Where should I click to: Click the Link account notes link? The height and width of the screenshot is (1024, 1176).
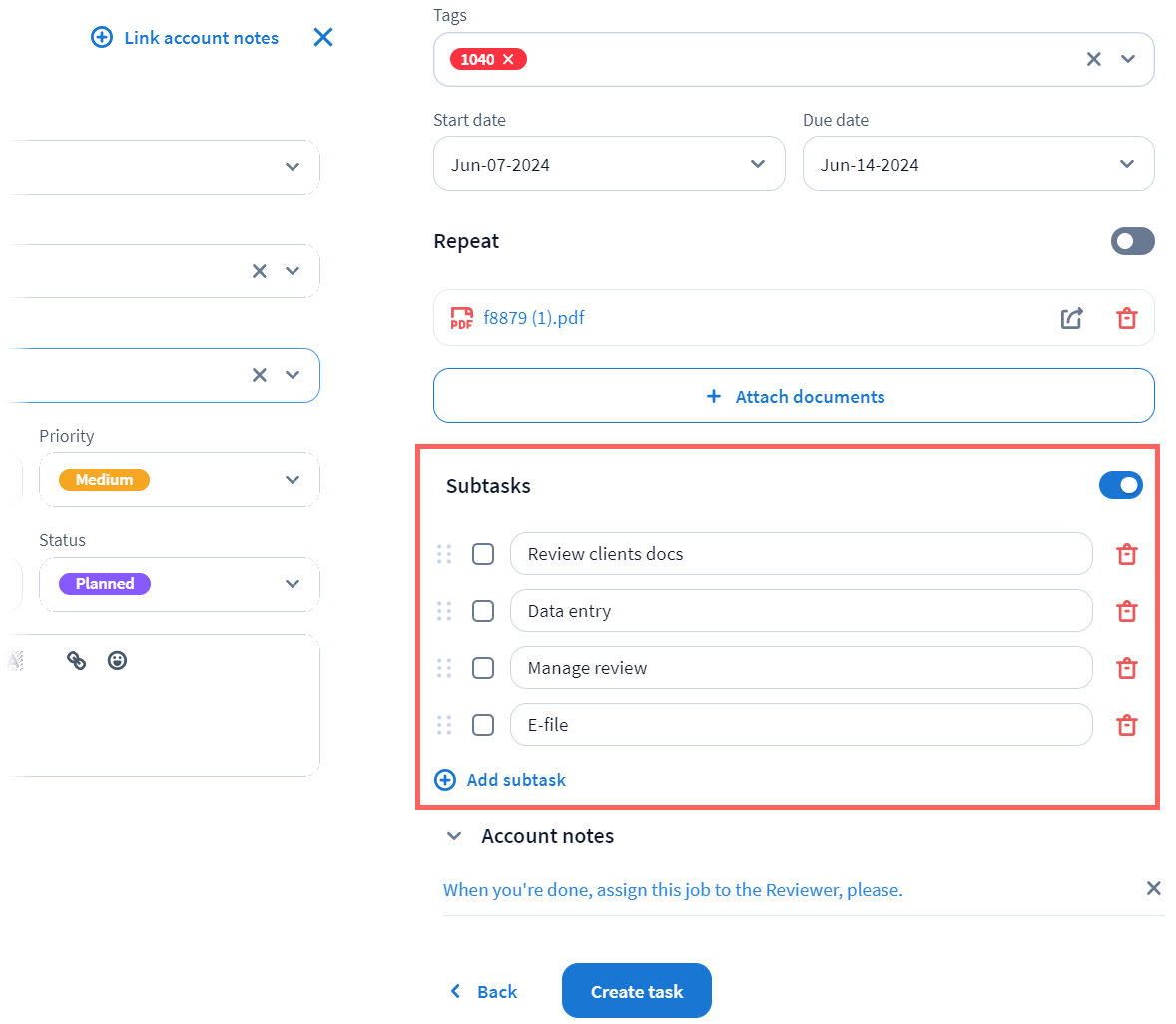186,38
